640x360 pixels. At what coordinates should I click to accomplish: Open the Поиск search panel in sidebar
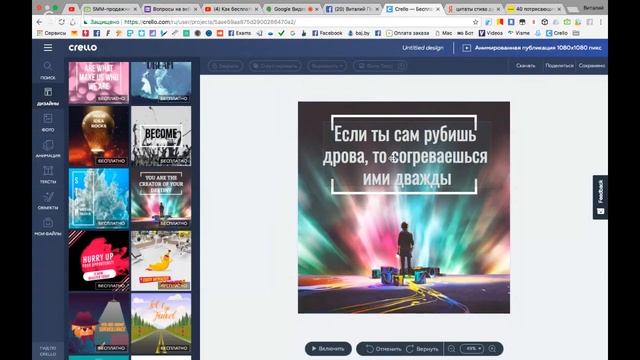(x=48, y=70)
